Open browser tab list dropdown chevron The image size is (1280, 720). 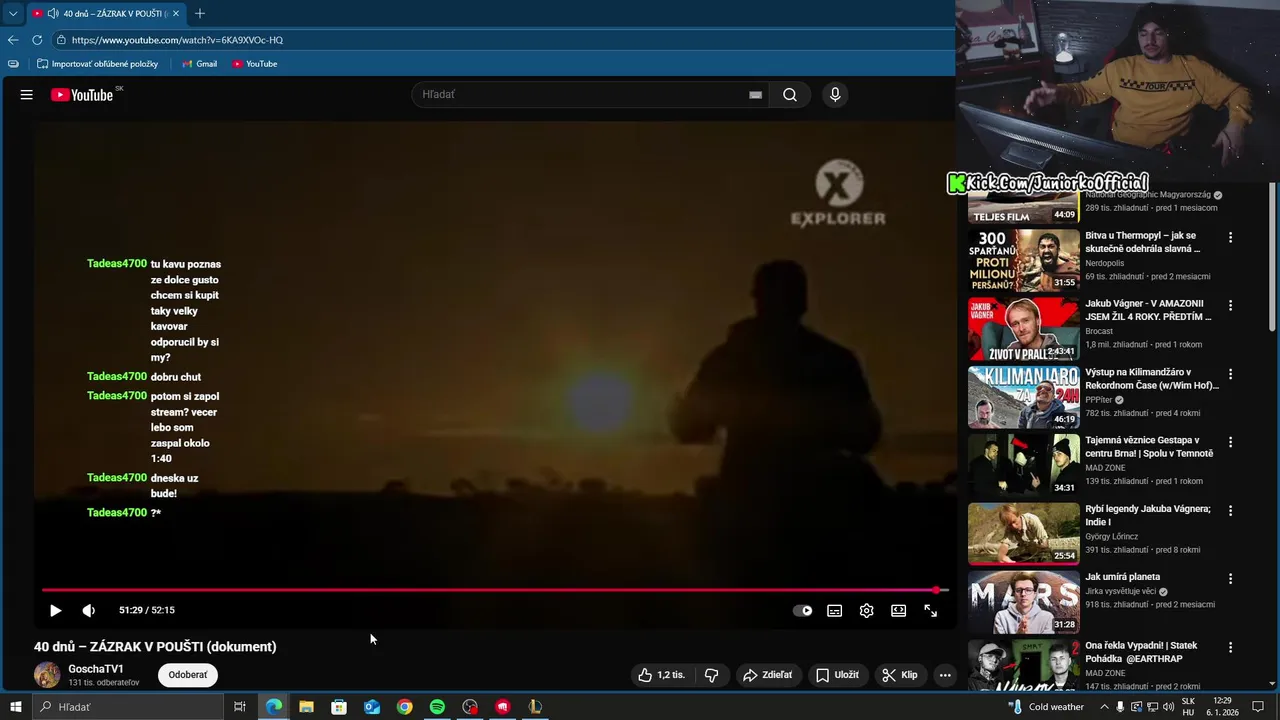pos(13,13)
